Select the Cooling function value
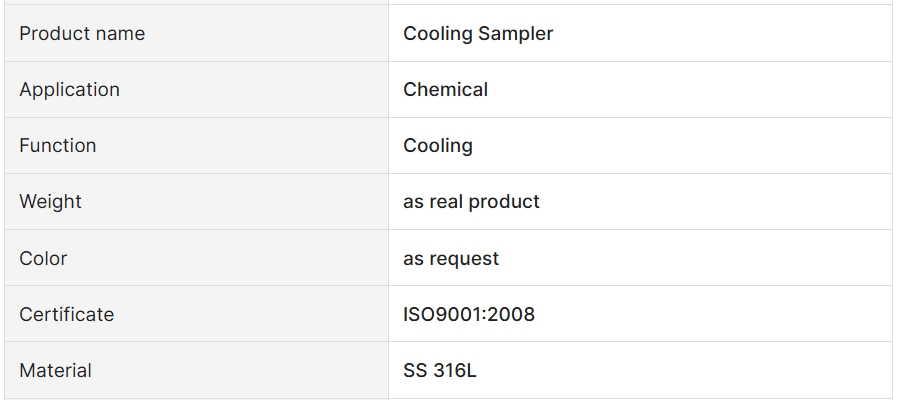Image resolution: width=898 pixels, height=400 pixels. pyautogui.click(x=438, y=146)
